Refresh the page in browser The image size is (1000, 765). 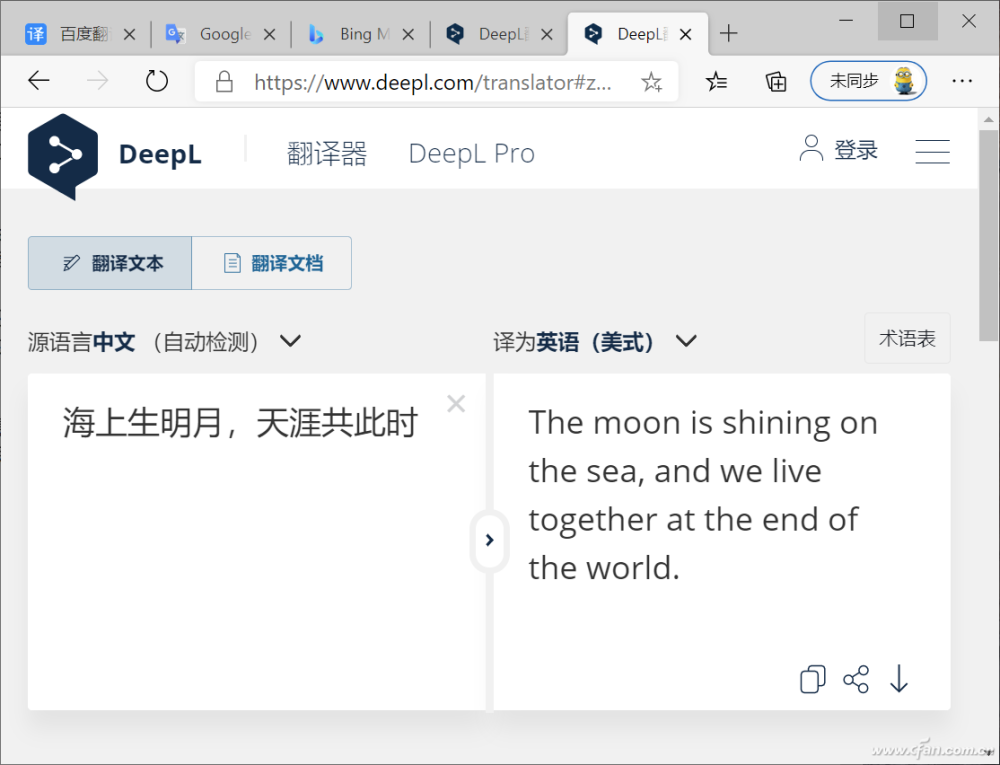pyautogui.click(x=157, y=81)
